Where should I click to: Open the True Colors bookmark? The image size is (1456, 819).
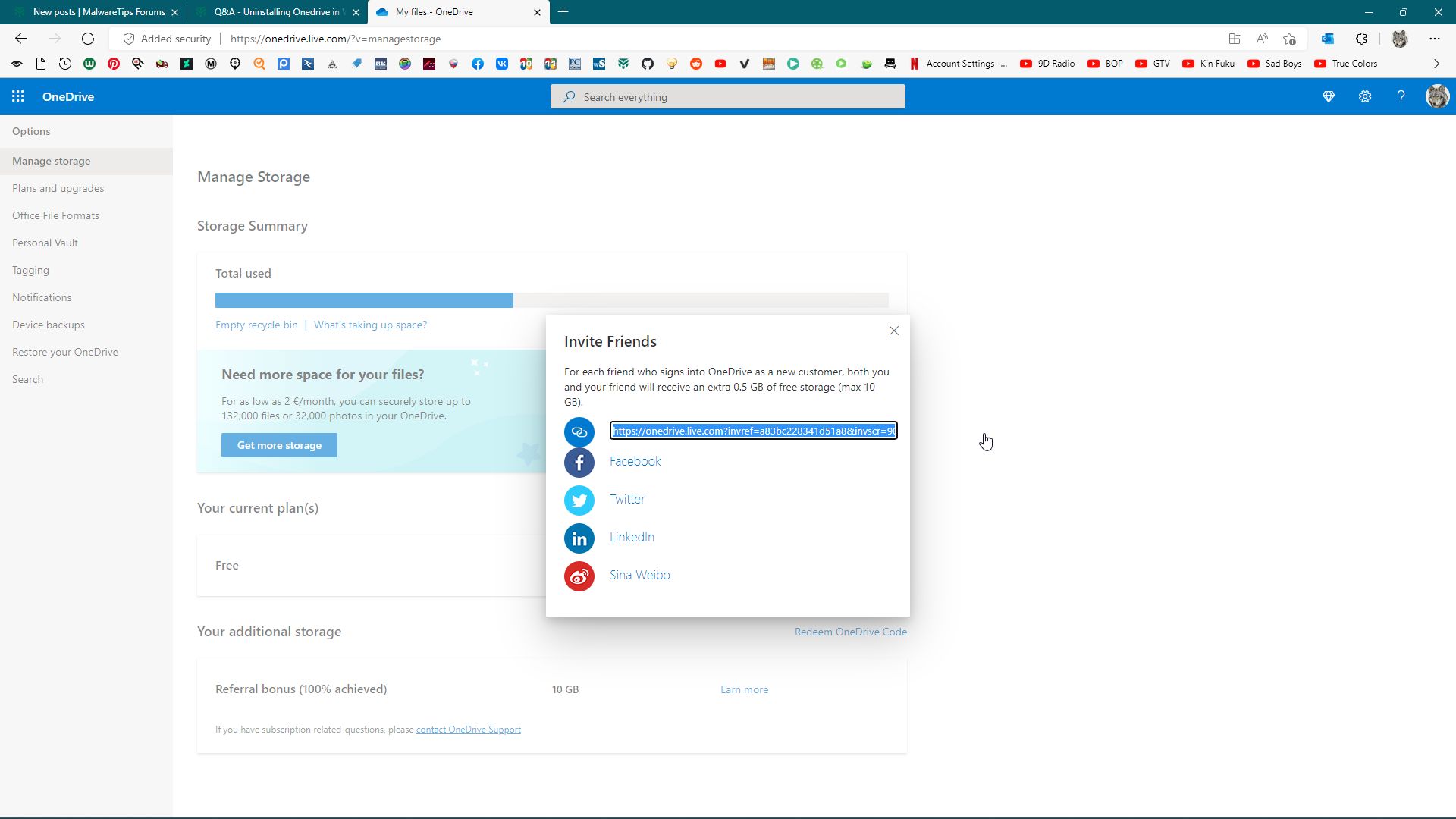1345,64
